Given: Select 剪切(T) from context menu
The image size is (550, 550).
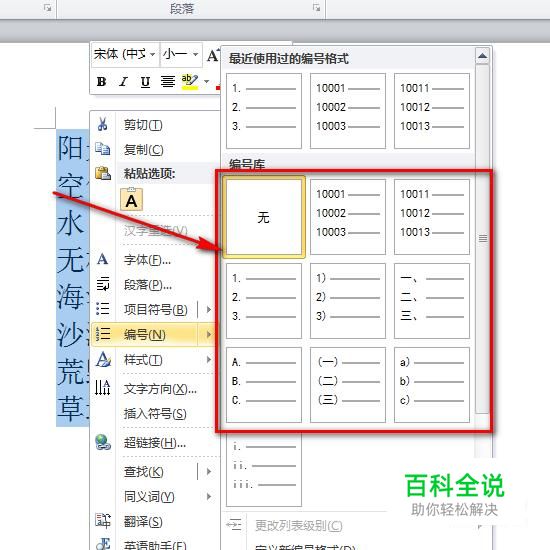Looking at the screenshot, I should tap(143, 125).
